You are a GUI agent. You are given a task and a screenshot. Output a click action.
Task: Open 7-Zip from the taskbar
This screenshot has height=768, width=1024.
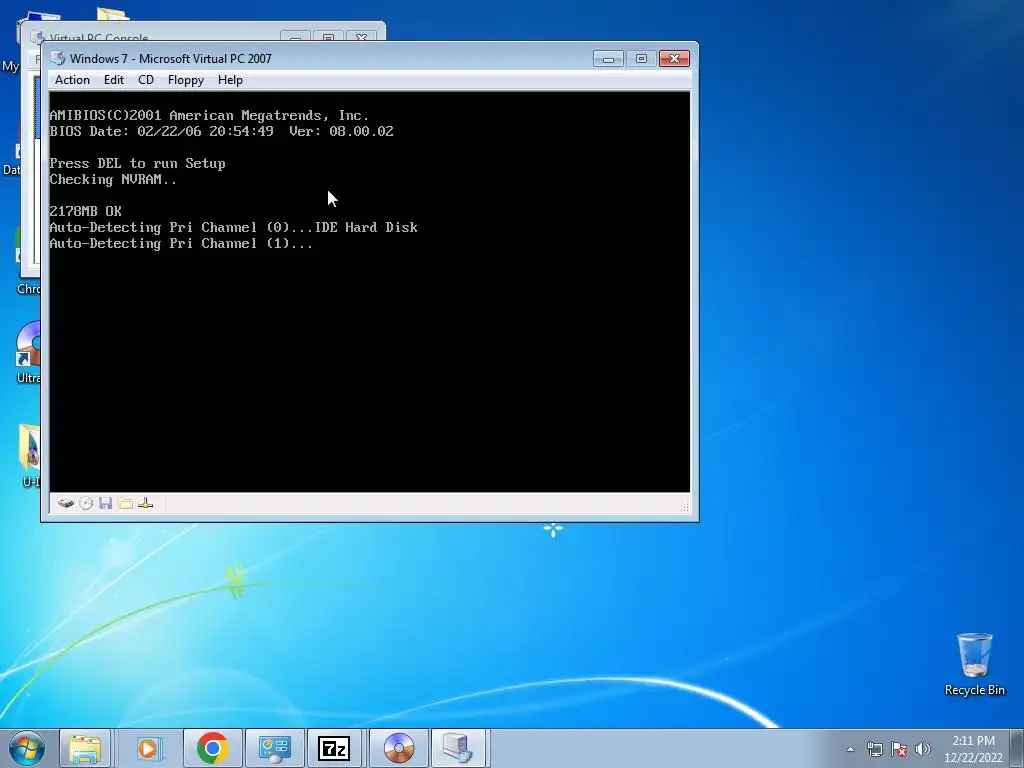pyautogui.click(x=334, y=748)
